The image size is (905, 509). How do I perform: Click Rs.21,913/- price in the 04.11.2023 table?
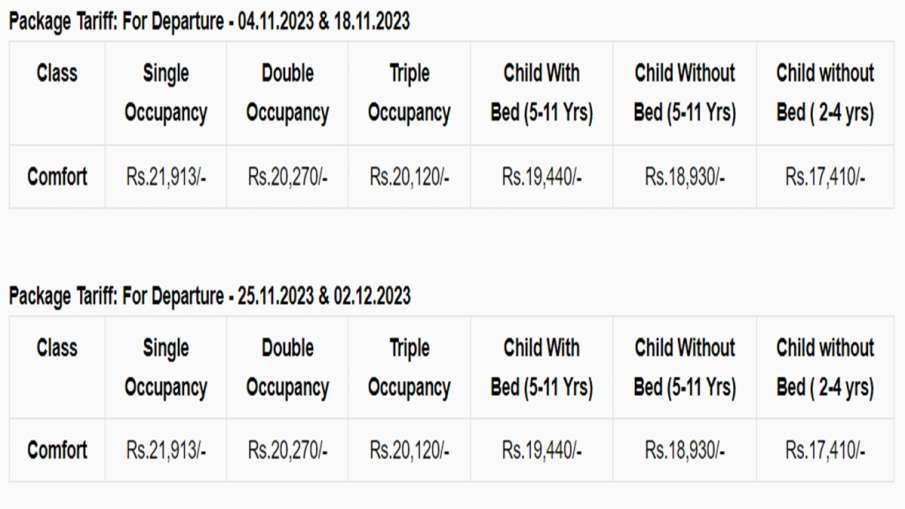point(166,177)
